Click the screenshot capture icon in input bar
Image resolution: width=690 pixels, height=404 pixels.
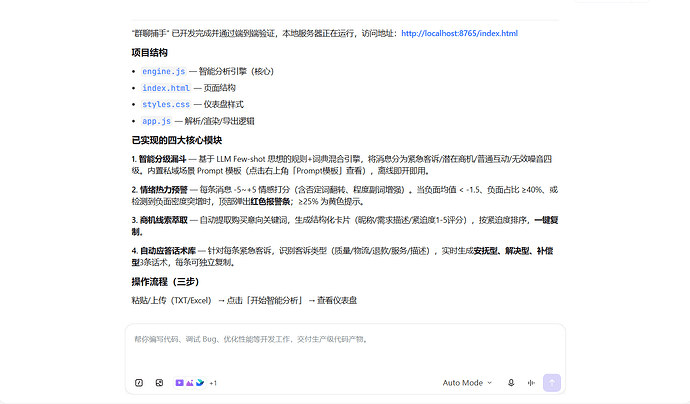(159, 383)
